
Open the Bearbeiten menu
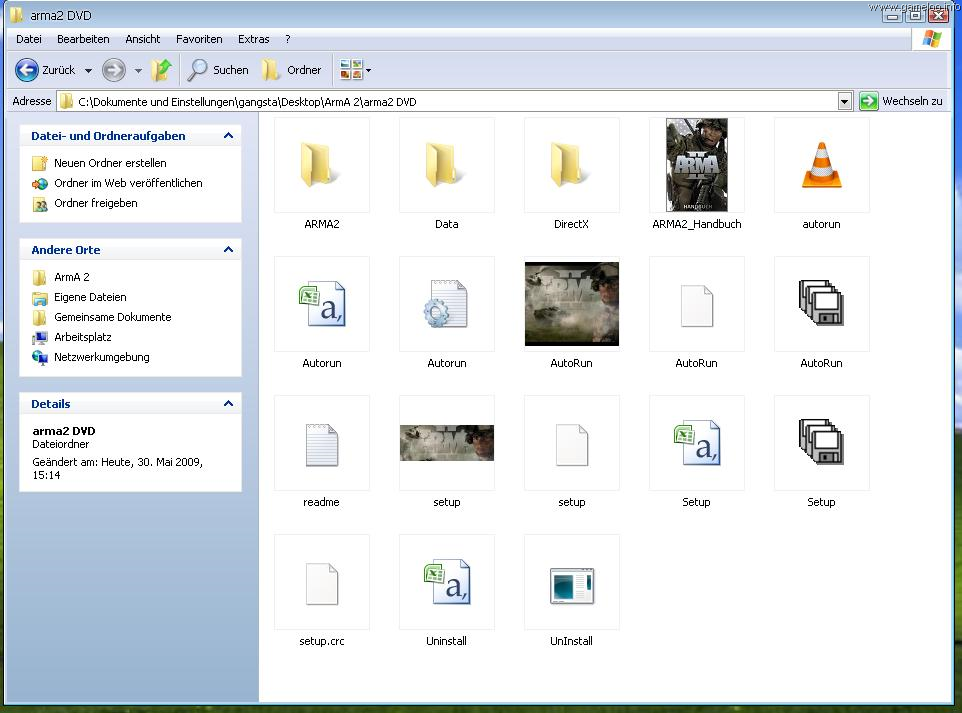pyautogui.click(x=83, y=39)
